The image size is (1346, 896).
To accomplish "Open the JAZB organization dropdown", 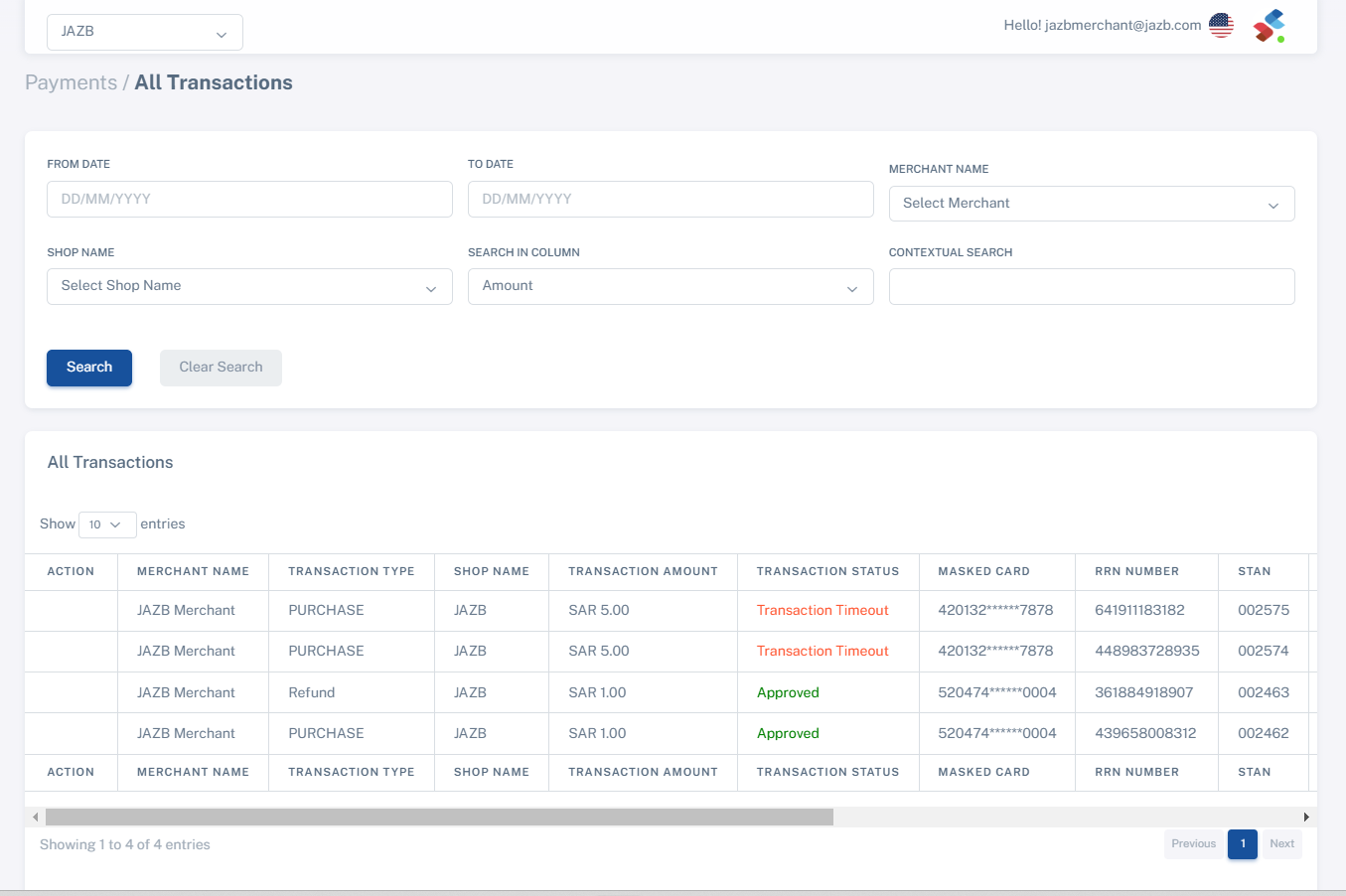I will (145, 32).
